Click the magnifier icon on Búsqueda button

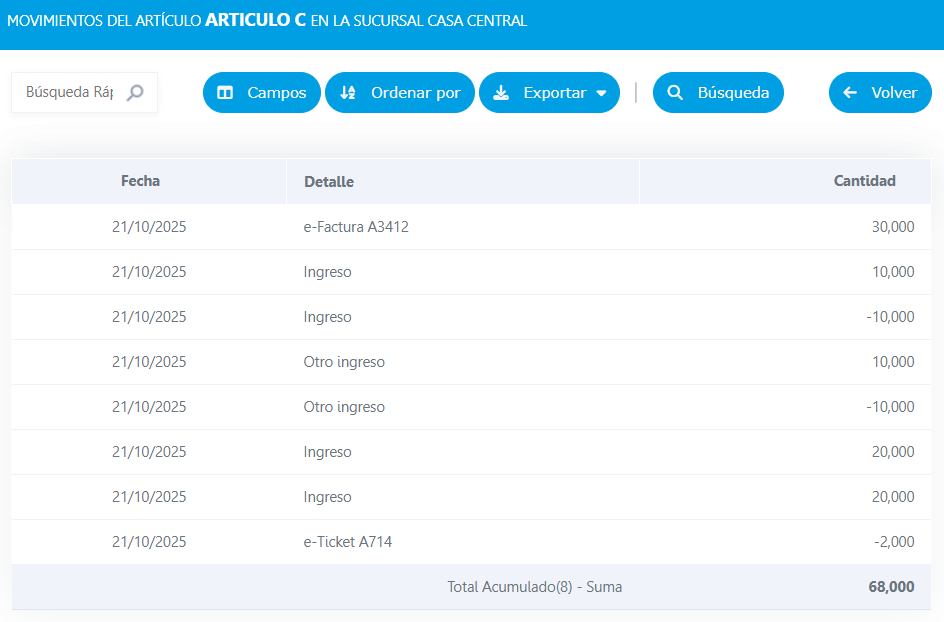pos(675,93)
